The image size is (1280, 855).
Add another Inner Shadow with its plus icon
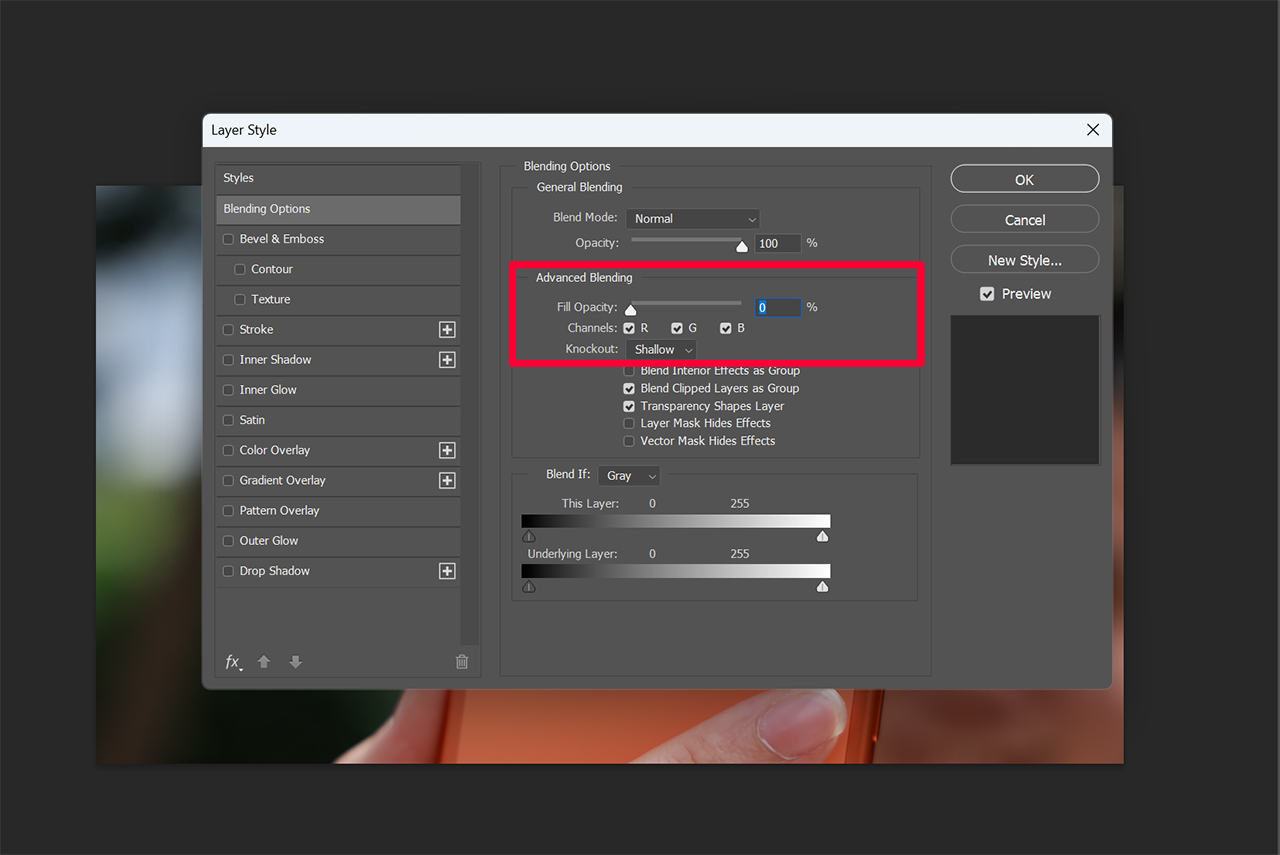tap(447, 360)
